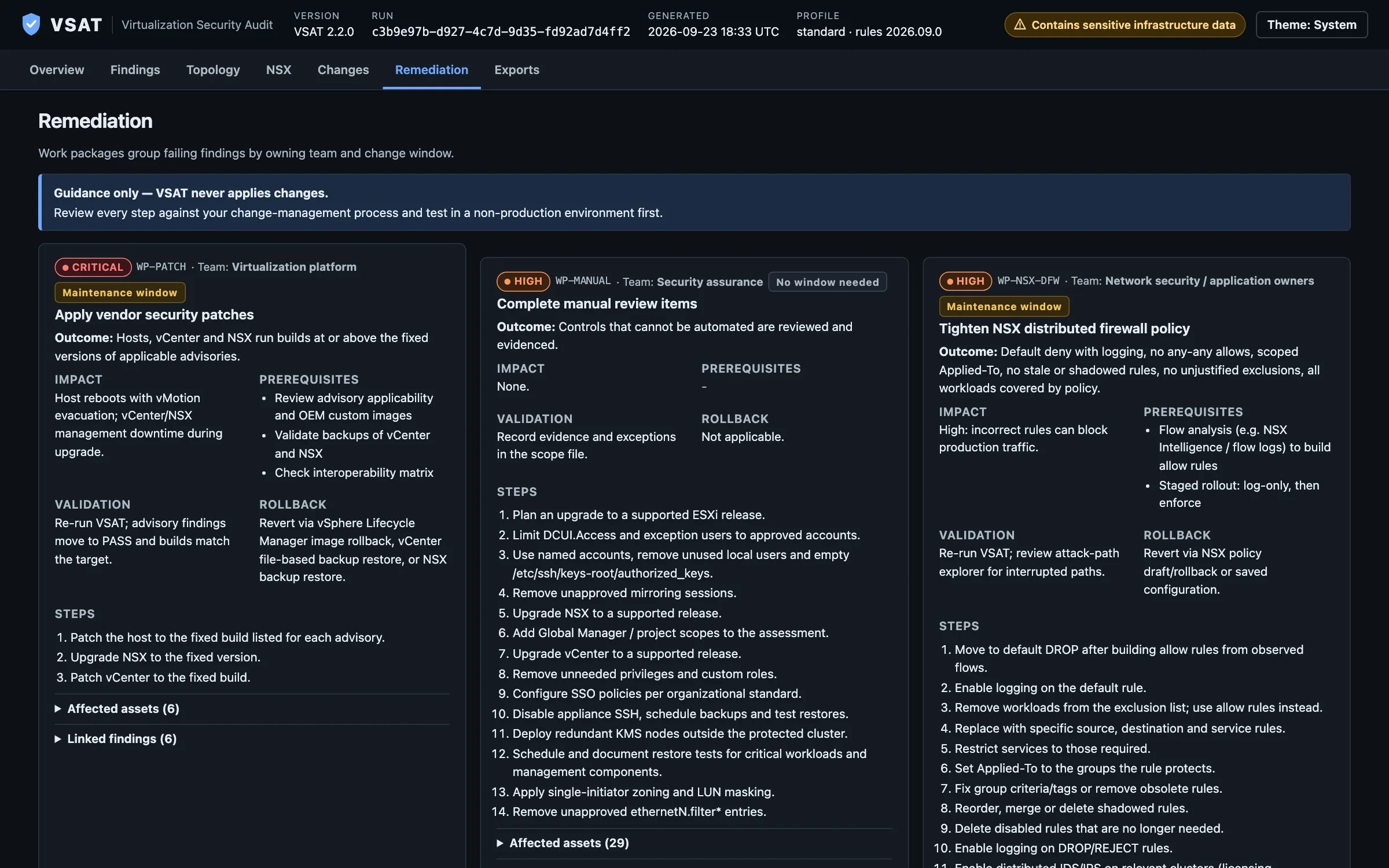Click step Remove unapproved mirroring sessions
The width and height of the screenshot is (1389, 868).
point(624,593)
